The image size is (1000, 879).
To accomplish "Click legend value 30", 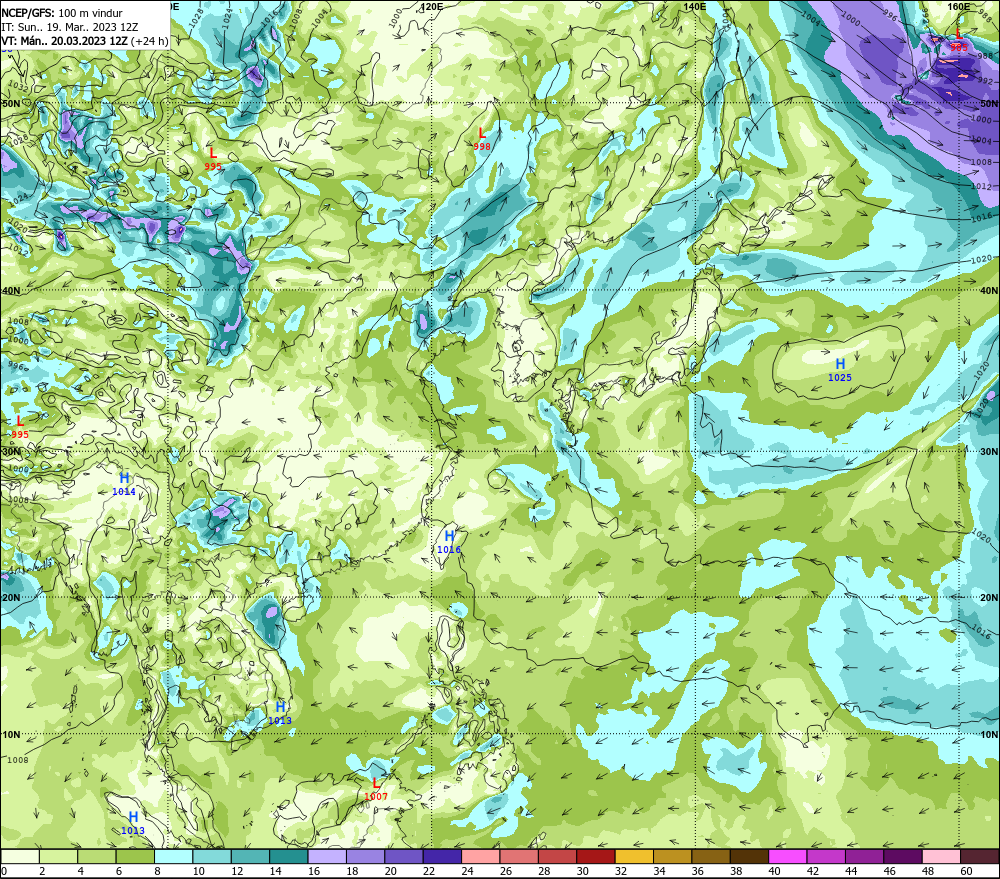I will [582, 871].
